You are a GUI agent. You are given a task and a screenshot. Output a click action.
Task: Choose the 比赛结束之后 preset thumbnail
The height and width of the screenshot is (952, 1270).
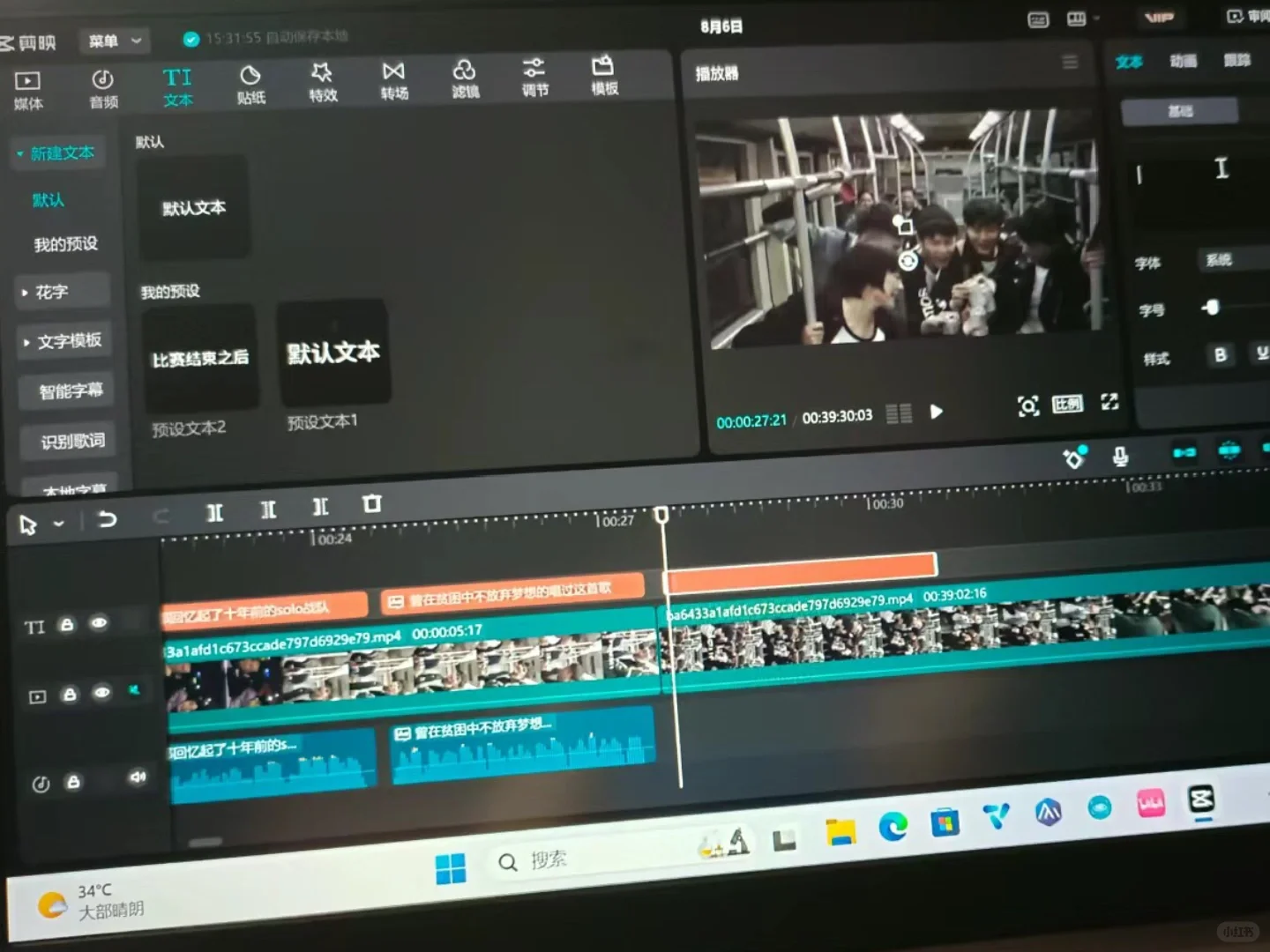pyautogui.click(x=200, y=359)
